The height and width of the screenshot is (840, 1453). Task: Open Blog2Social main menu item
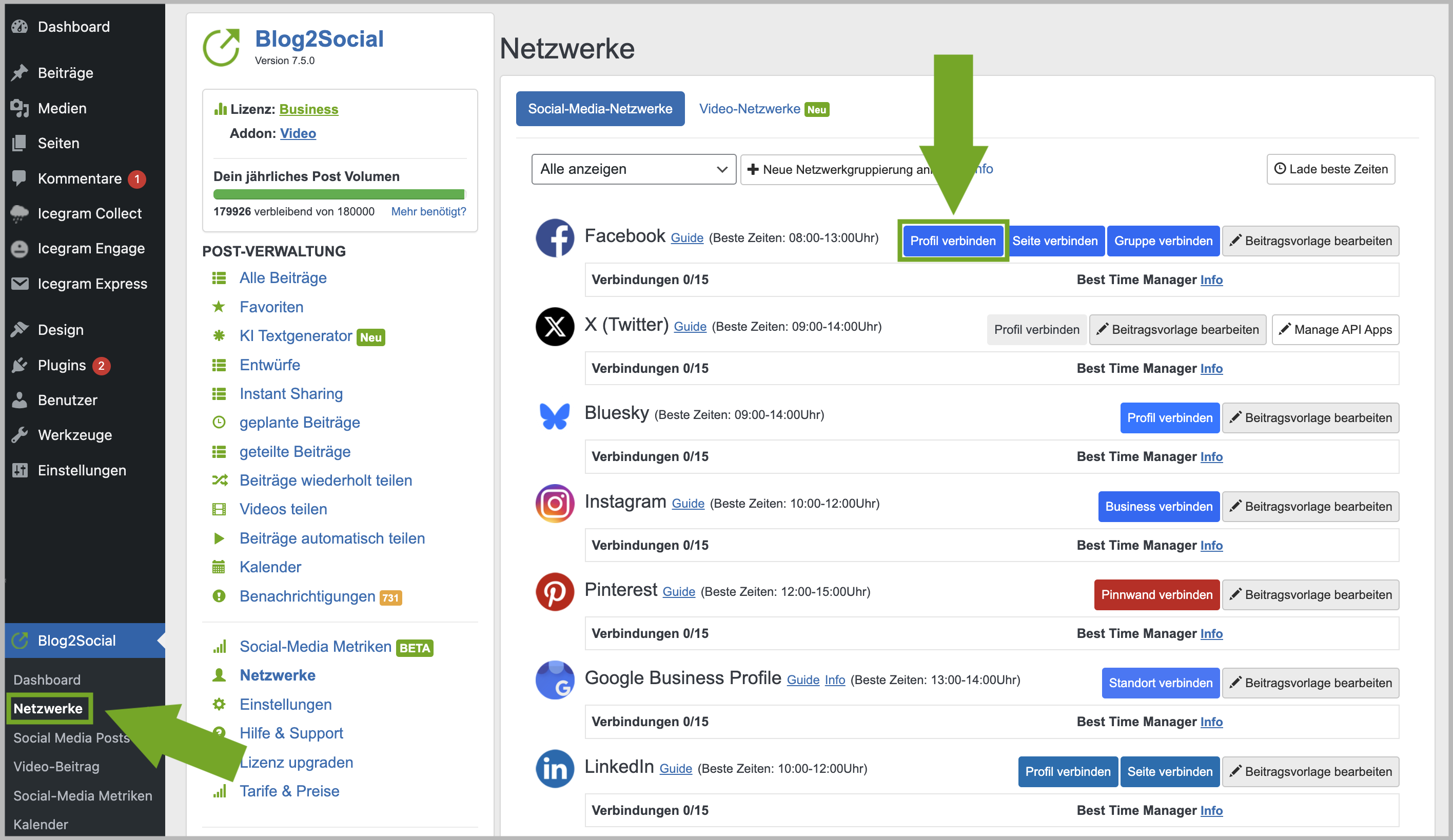[85, 640]
